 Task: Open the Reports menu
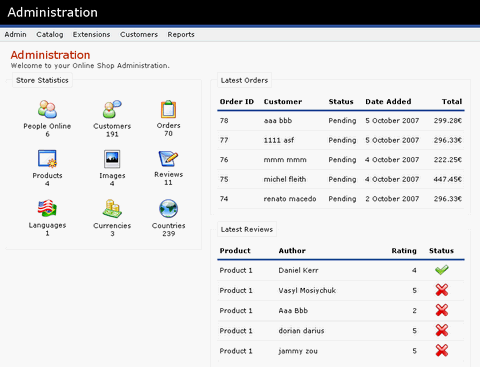tap(181, 34)
